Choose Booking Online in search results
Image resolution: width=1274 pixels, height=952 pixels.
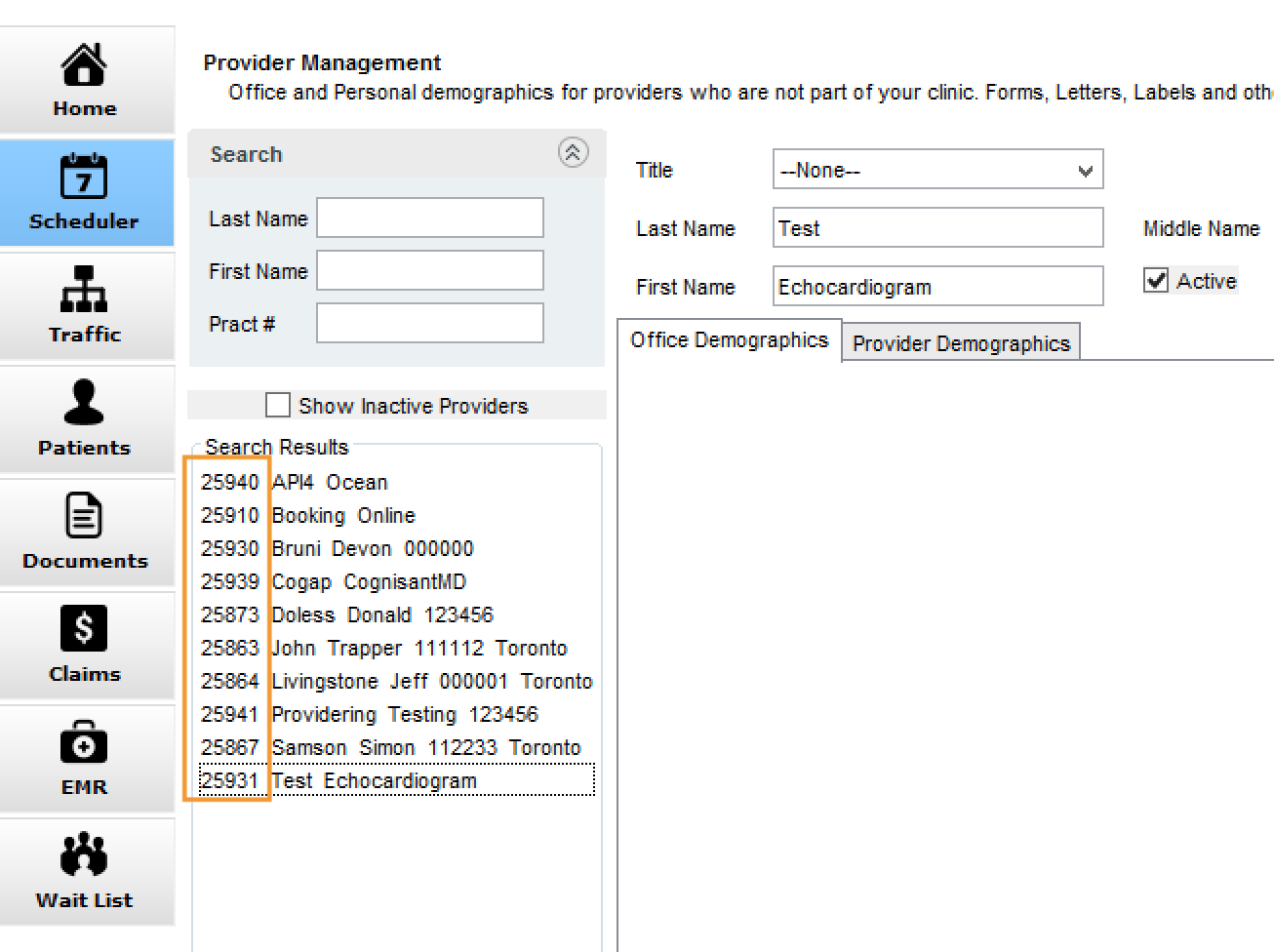[342, 516]
